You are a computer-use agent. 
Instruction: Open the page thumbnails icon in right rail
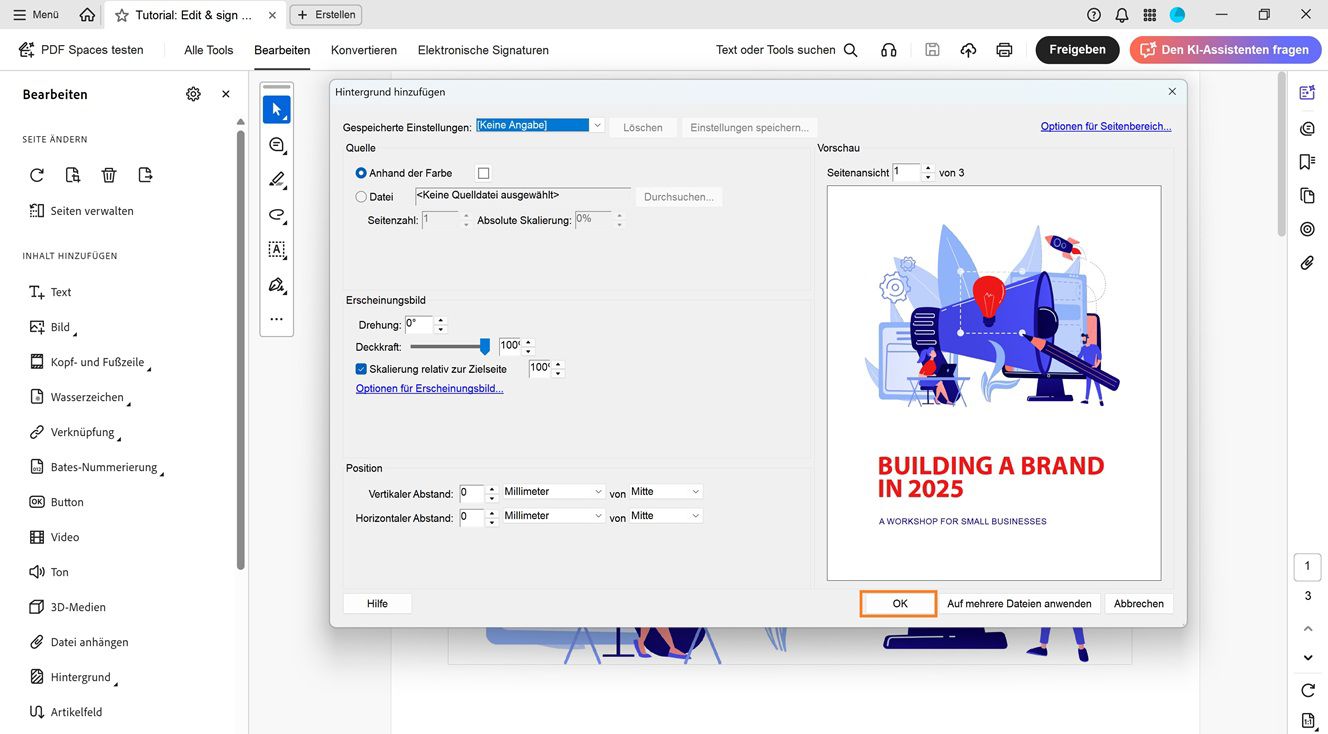1307,195
